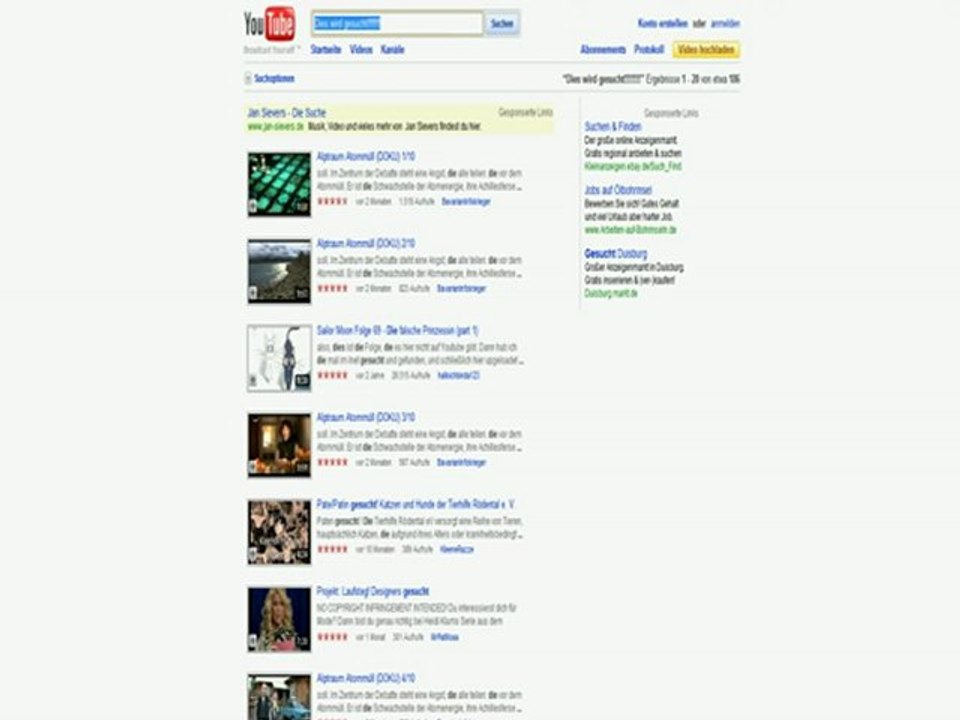The height and width of the screenshot is (720, 960).
Task: Open uploader channel of Alptraum Atommüll 1/10
Action: point(466,201)
